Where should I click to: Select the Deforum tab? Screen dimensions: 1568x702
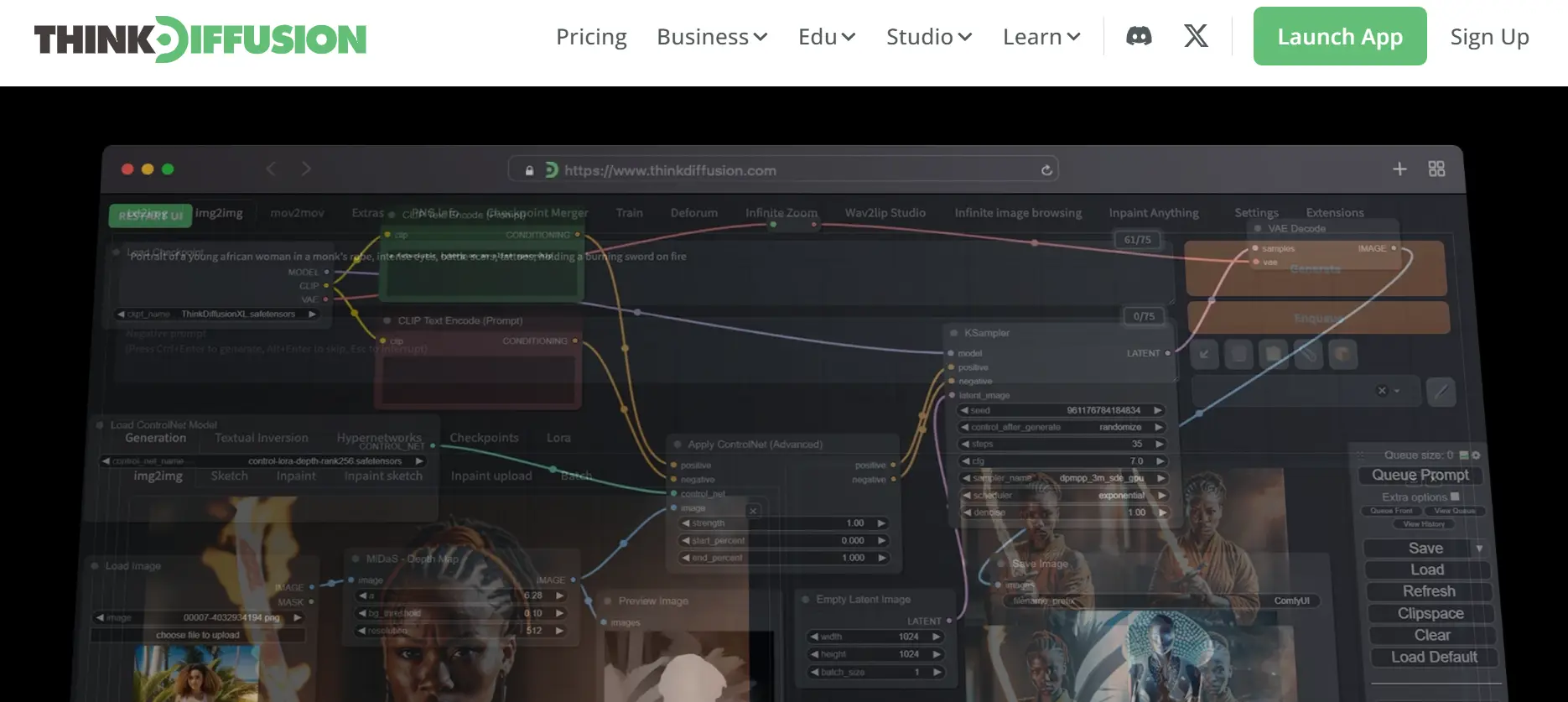pos(694,213)
